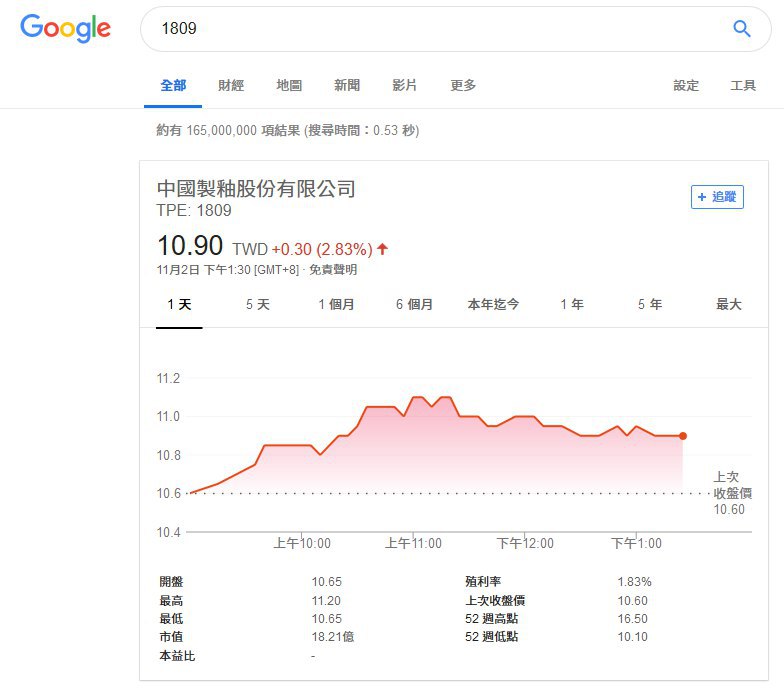Click the 最高 value 11.20

tap(326, 600)
